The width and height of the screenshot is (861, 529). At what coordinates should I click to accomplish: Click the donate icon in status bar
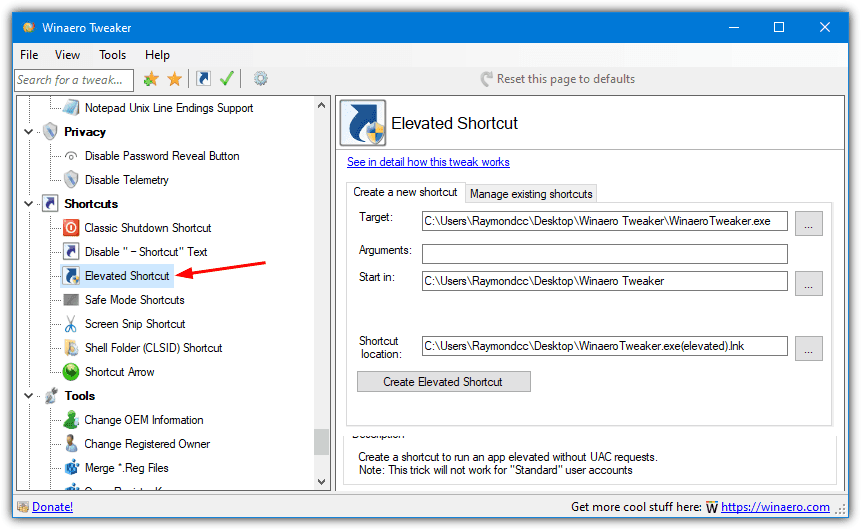[x=23, y=506]
